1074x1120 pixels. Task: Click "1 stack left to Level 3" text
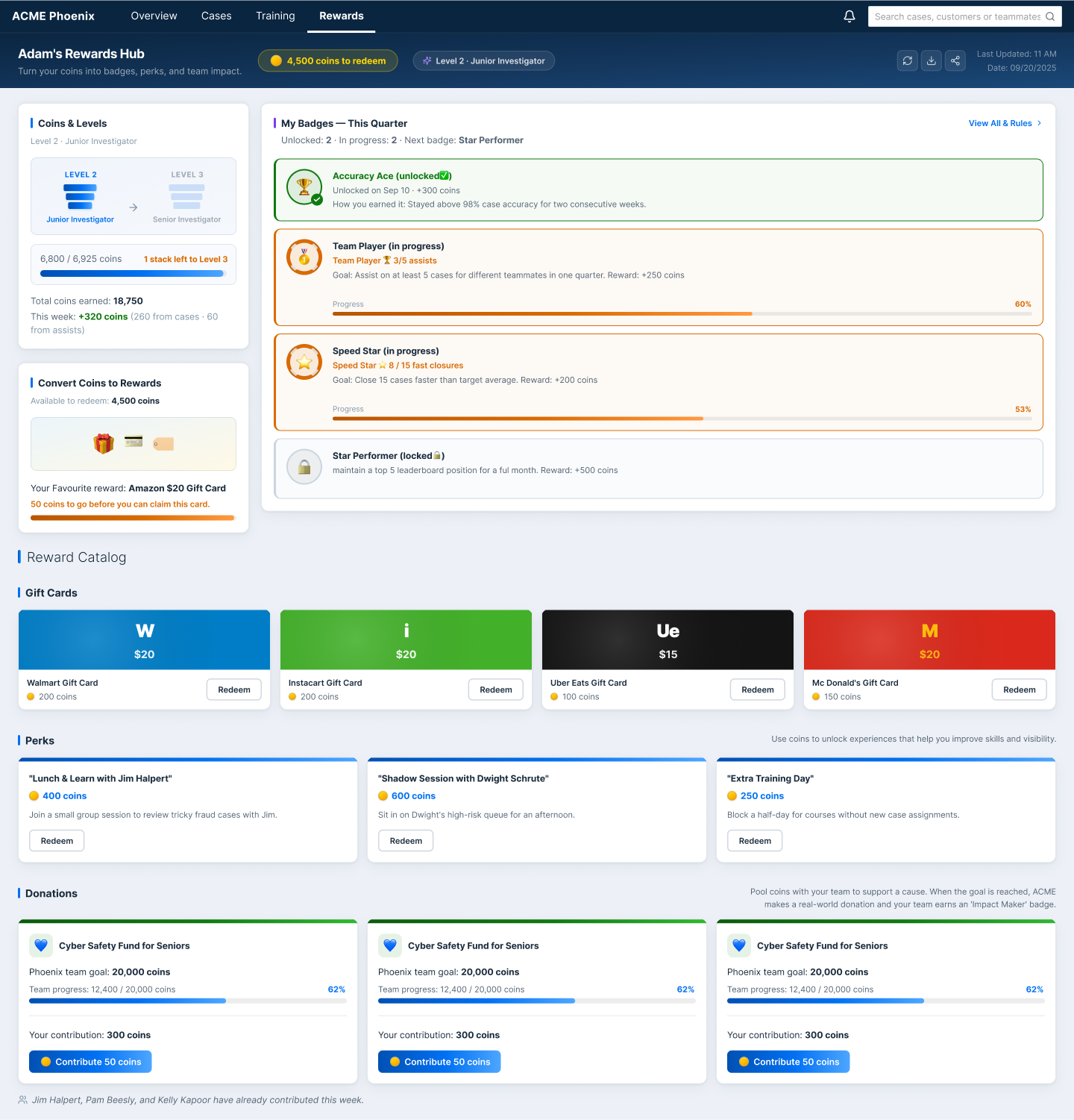[x=186, y=259]
